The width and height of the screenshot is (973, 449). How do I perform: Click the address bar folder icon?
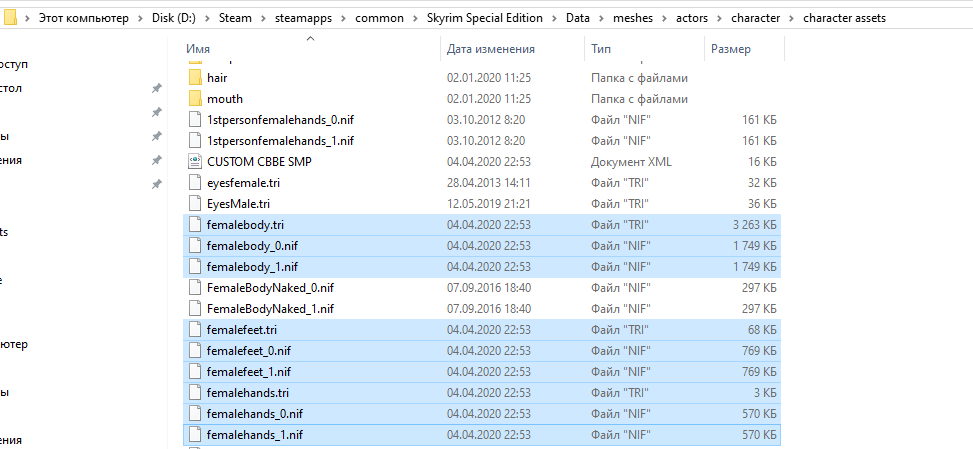pyautogui.click(x=10, y=18)
